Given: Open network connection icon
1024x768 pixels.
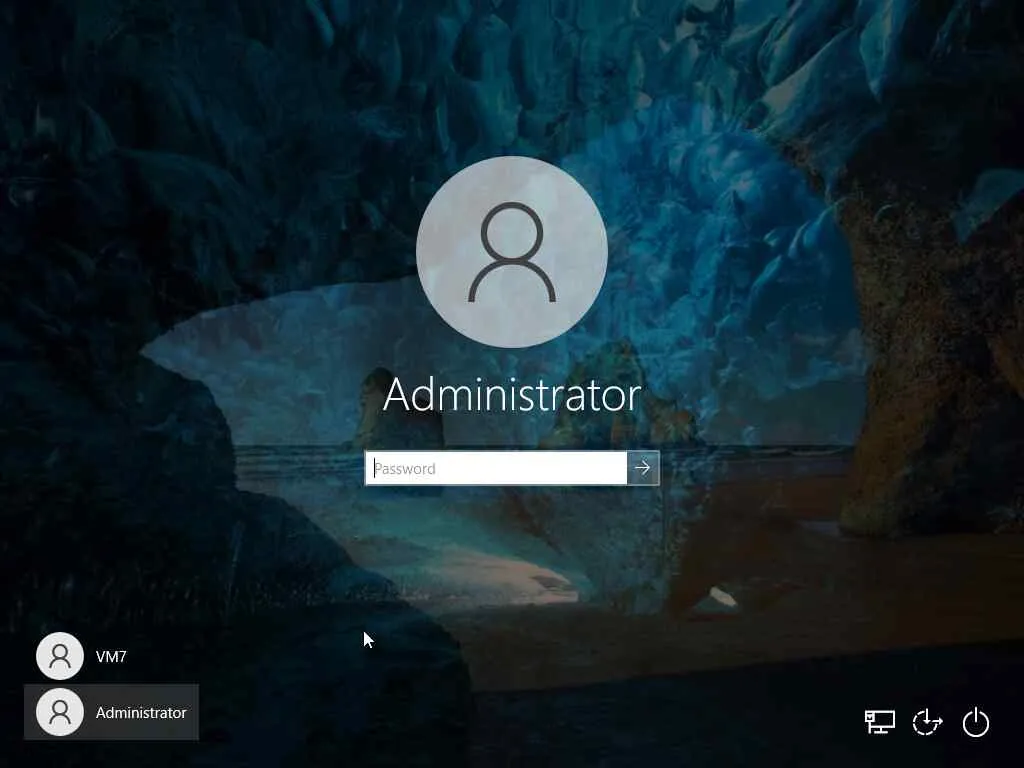Looking at the screenshot, I should tap(880, 722).
